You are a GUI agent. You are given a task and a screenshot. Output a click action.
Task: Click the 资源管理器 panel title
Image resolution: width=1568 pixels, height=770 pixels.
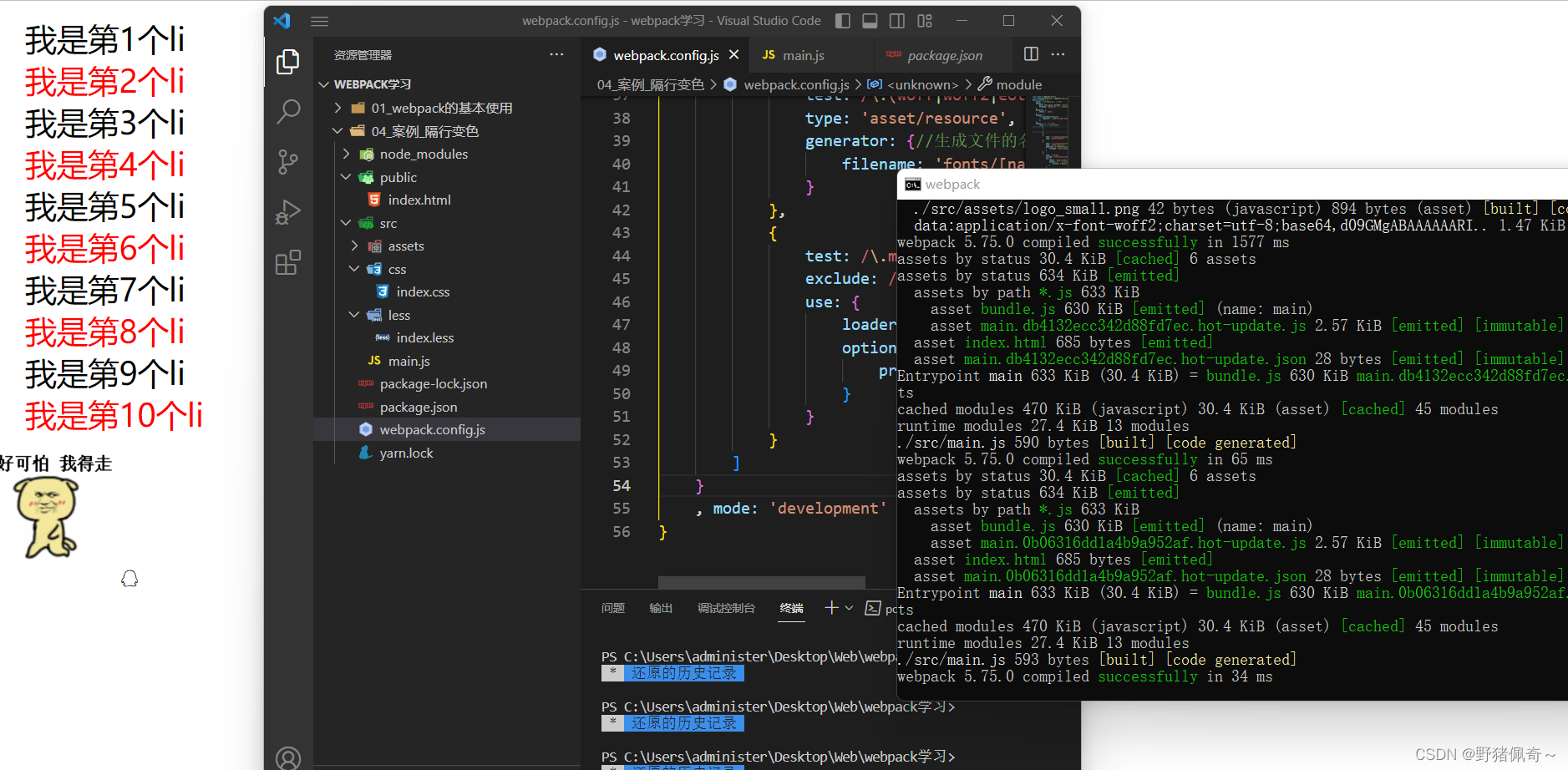tap(363, 55)
